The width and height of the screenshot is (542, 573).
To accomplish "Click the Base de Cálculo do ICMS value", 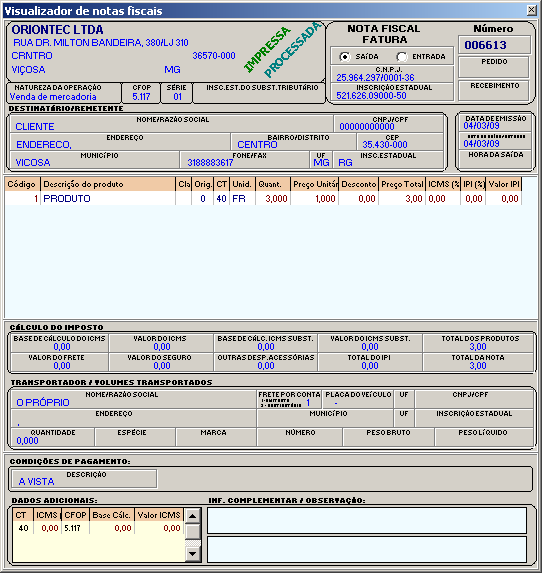I will (x=62, y=346).
